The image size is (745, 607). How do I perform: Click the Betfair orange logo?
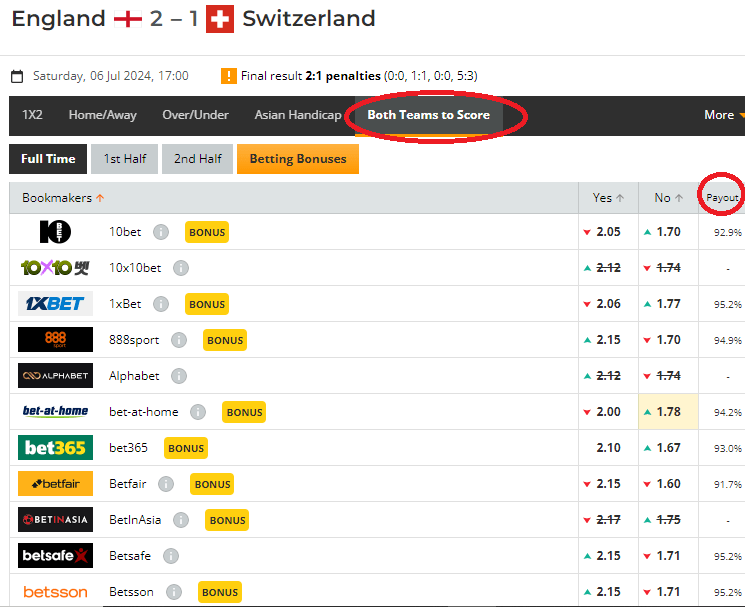[x=55, y=484]
